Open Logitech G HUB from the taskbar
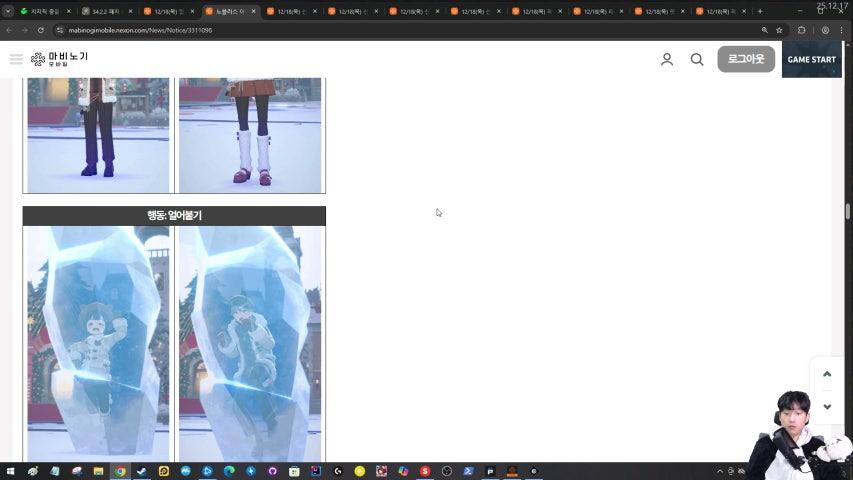This screenshot has height=480, width=853. (338, 471)
